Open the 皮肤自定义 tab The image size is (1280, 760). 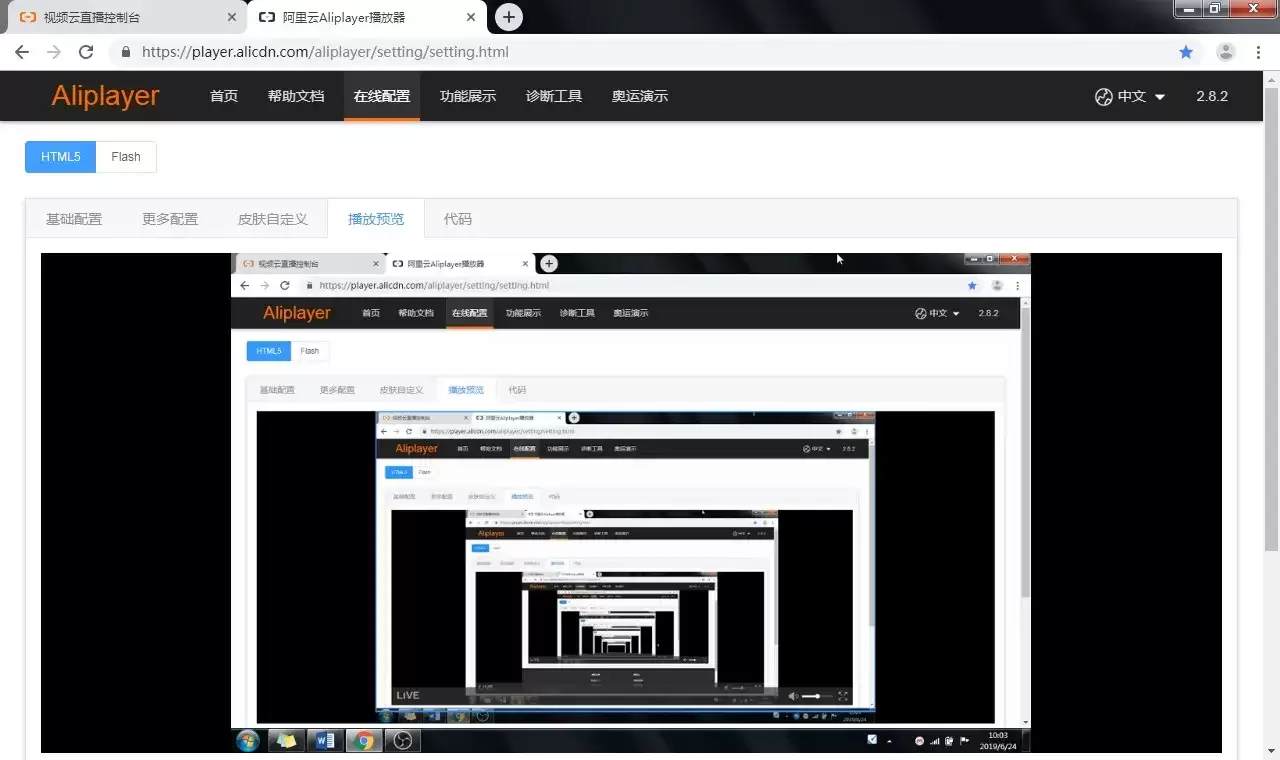click(x=273, y=219)
